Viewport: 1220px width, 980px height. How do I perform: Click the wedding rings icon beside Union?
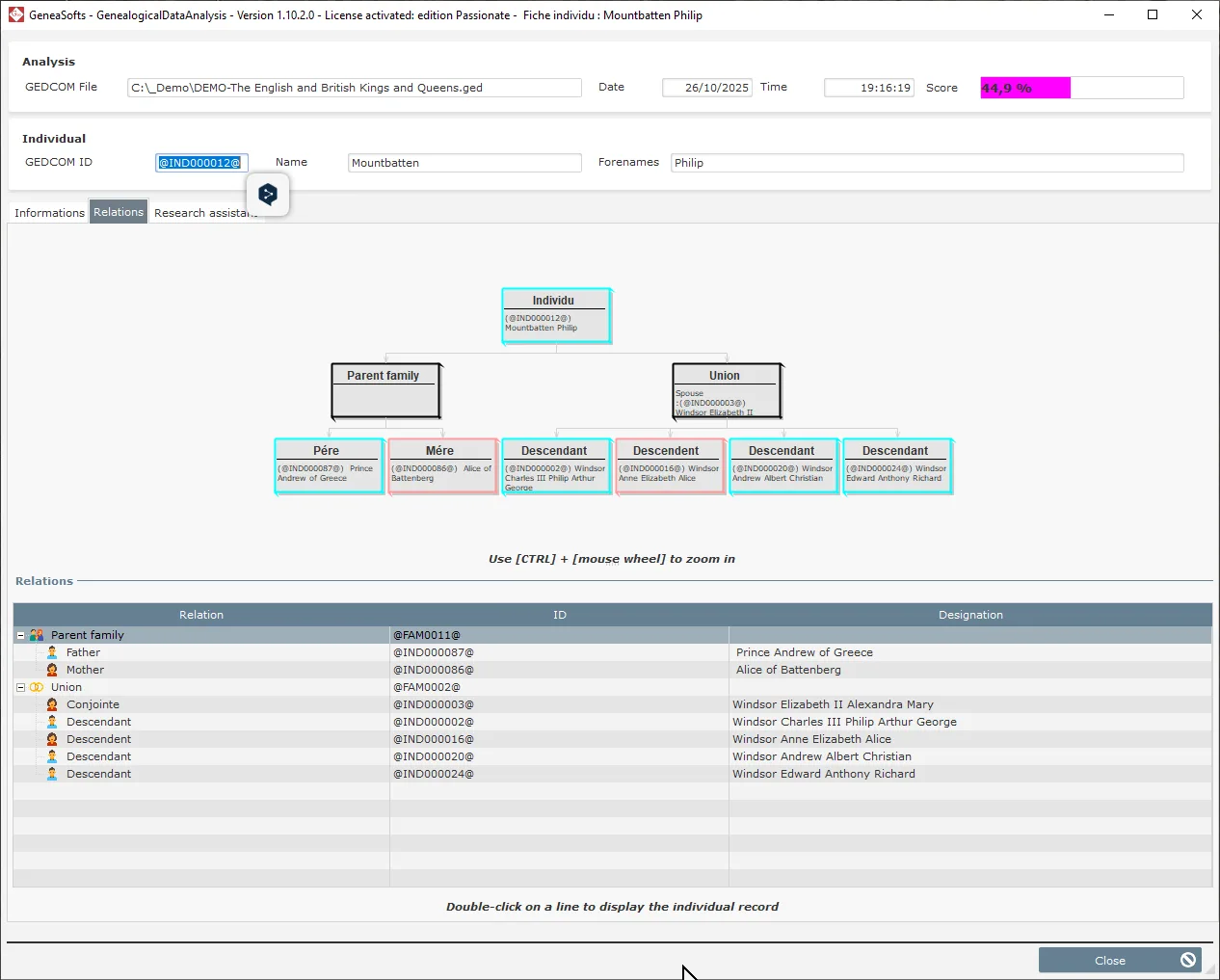pos(38,687)
